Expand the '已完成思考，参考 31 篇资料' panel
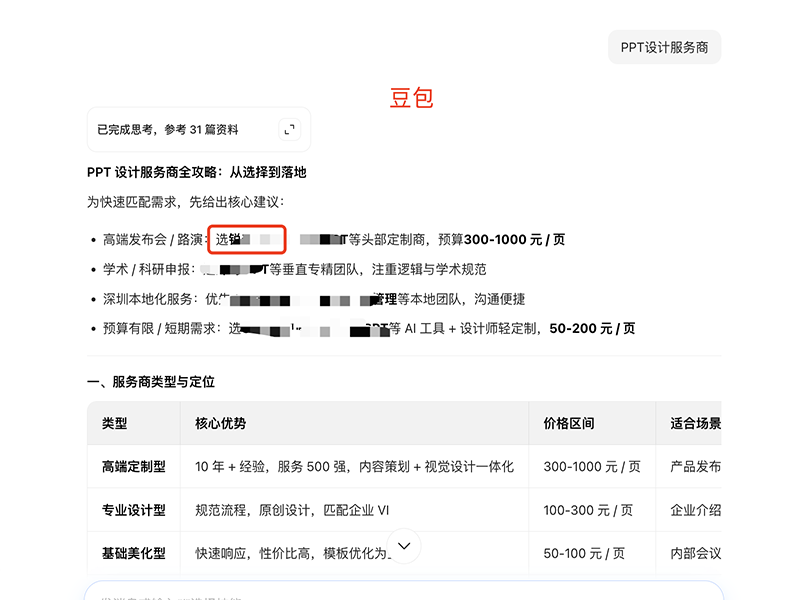Viewport: 800px width, 600px height. point(168,130)
